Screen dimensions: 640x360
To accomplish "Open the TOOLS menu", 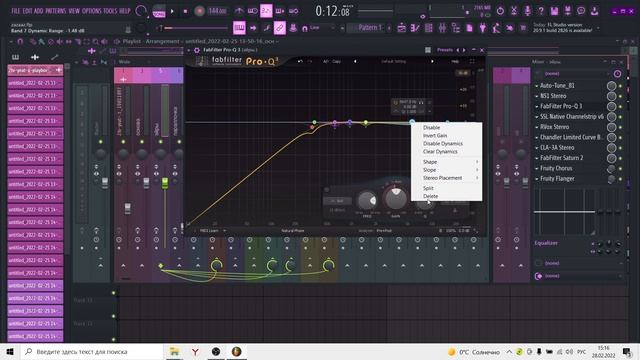I will click(x=110, y=11).
